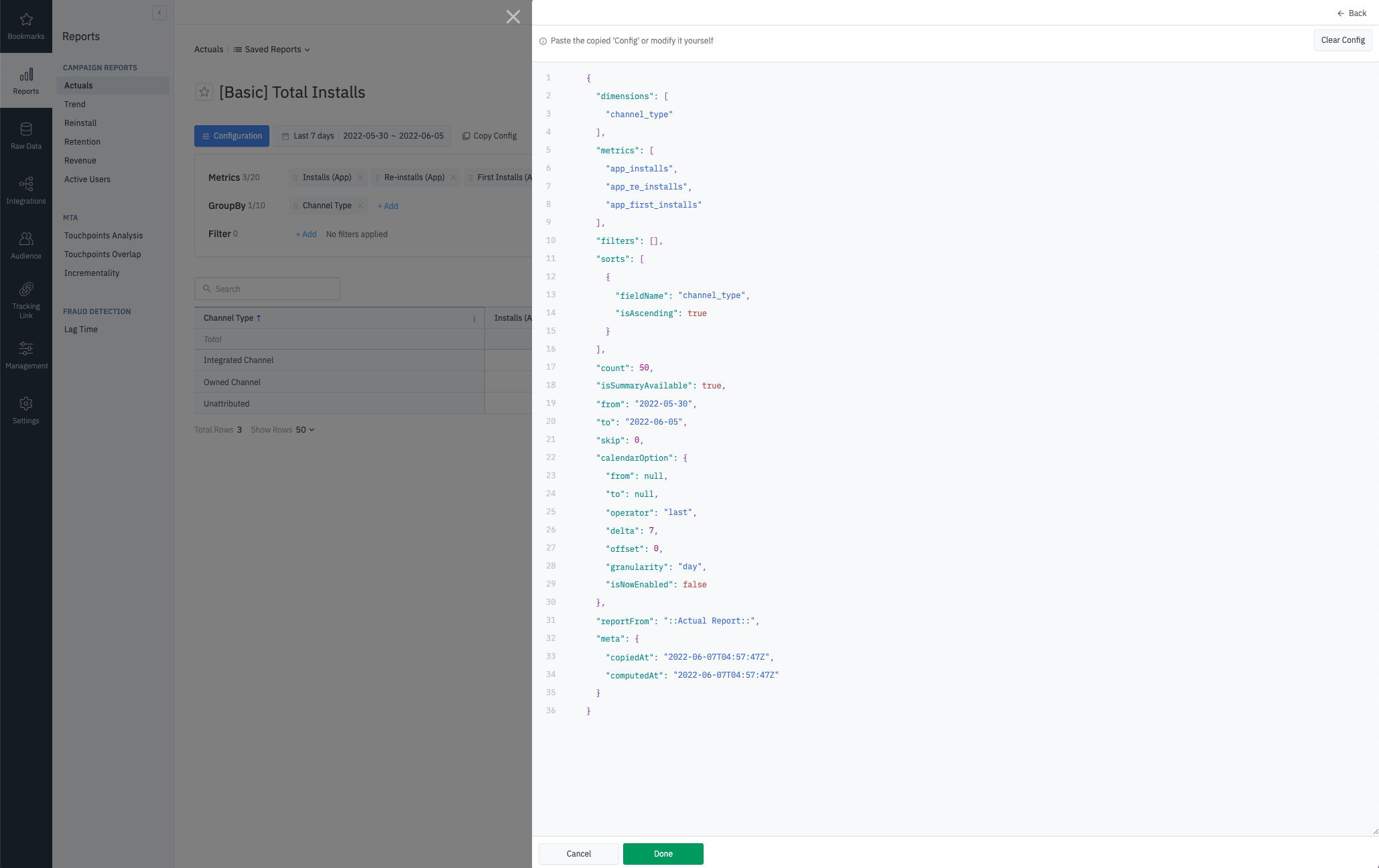Go to Integrations in the sidebar
This screenshot has height=868, width=1379.
click(26, 191)
